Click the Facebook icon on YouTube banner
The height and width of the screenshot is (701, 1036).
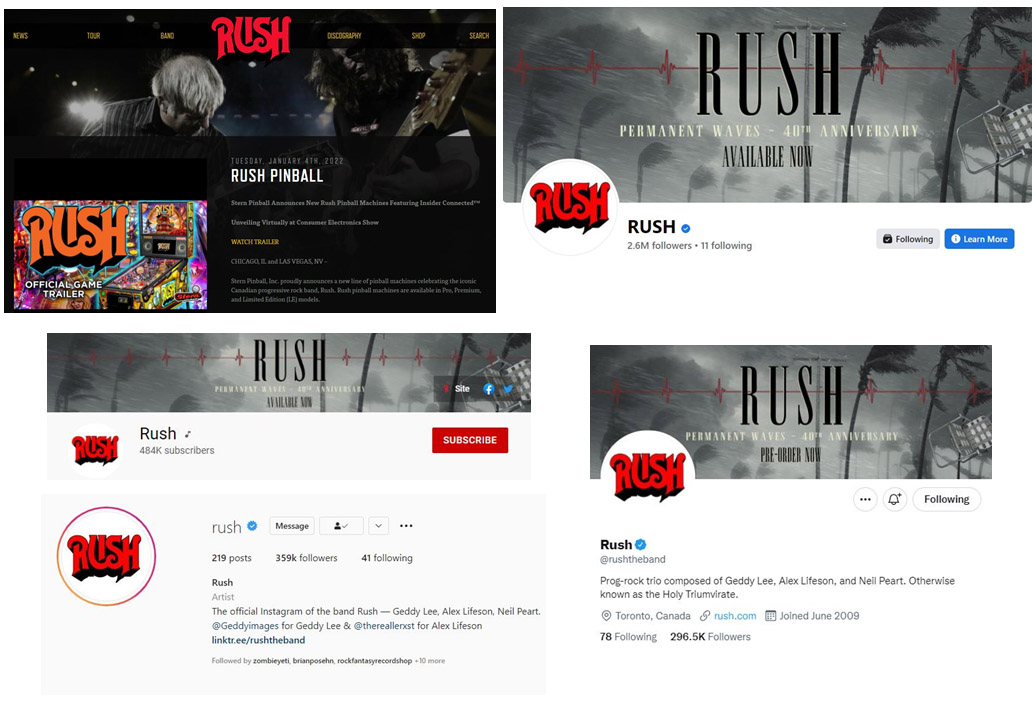(488, 388)
